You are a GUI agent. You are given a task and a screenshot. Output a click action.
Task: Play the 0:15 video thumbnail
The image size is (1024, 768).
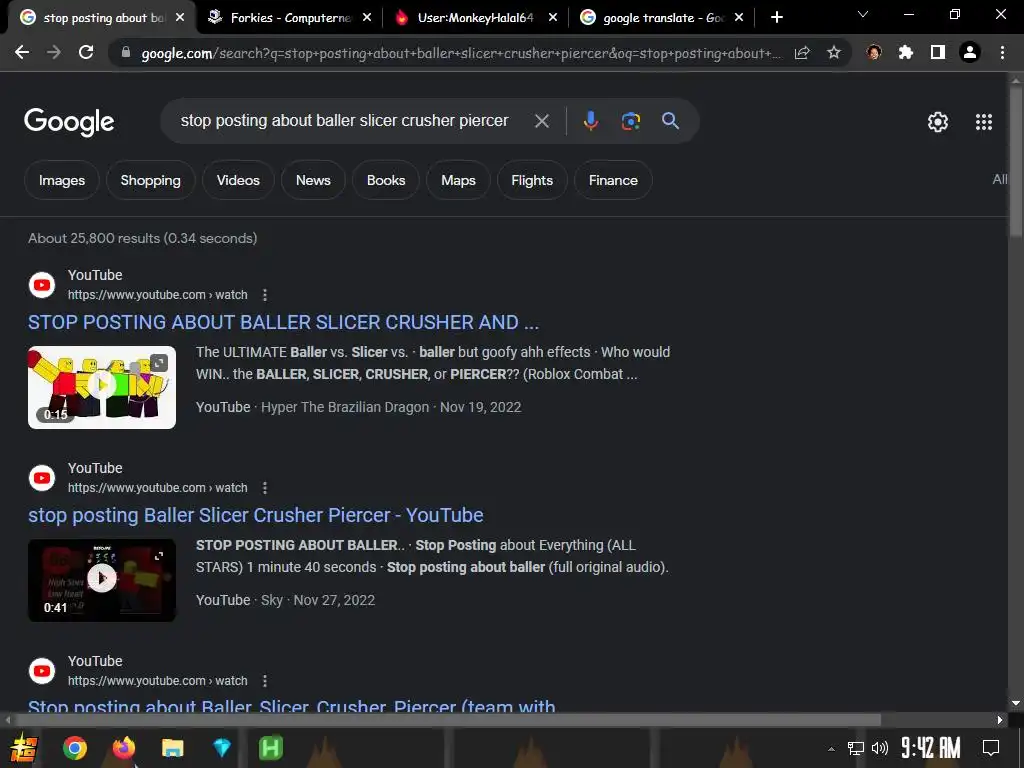point(102,387)
